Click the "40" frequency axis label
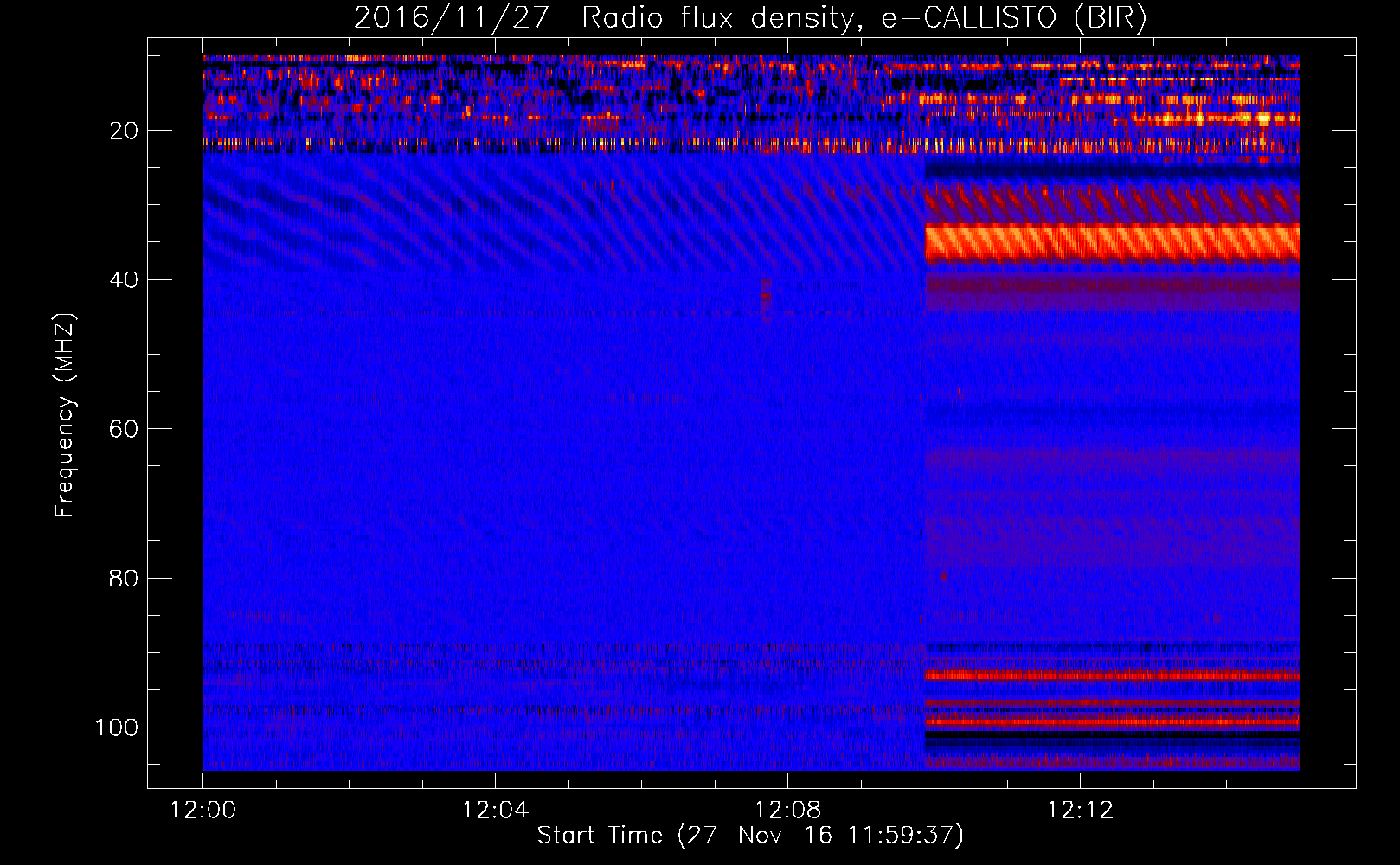1400x865 pixels. point(124,280)
